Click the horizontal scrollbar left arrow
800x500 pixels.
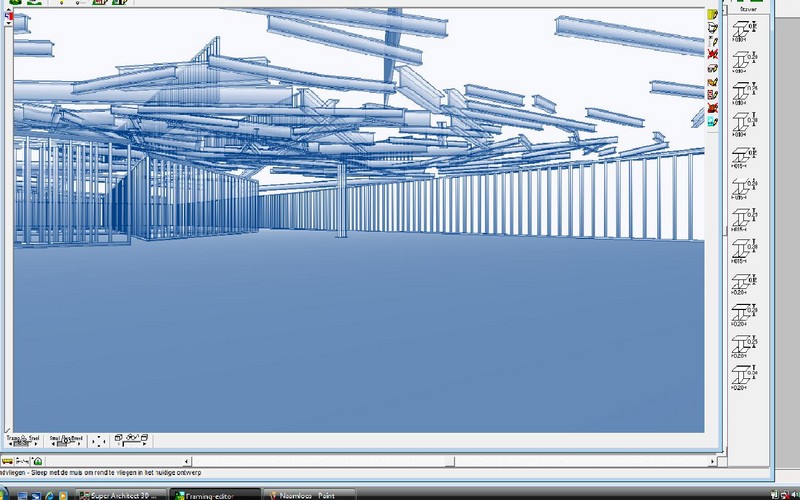(187, 461)
